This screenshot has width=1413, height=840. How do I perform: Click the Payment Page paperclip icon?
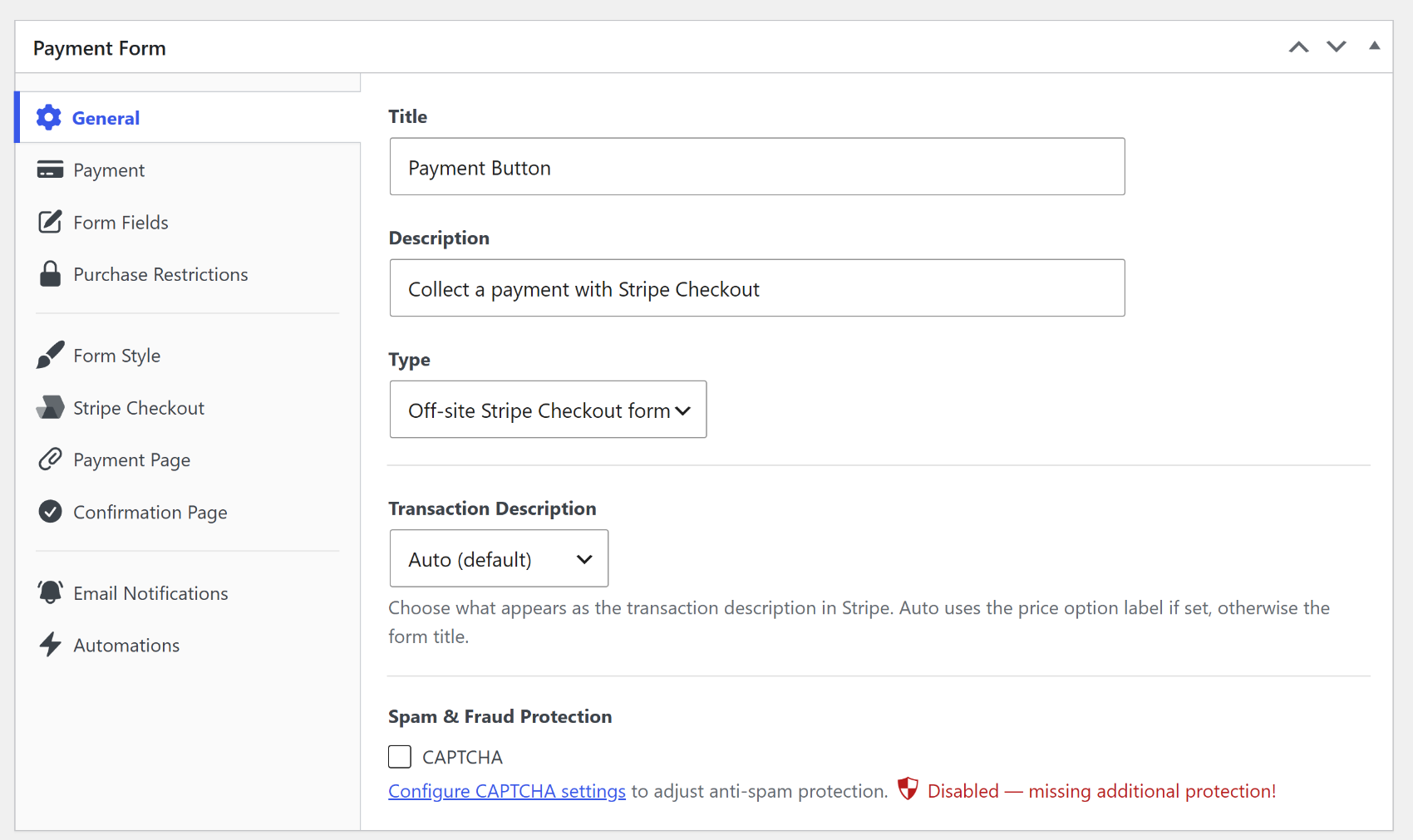click(x=50, y=459)
